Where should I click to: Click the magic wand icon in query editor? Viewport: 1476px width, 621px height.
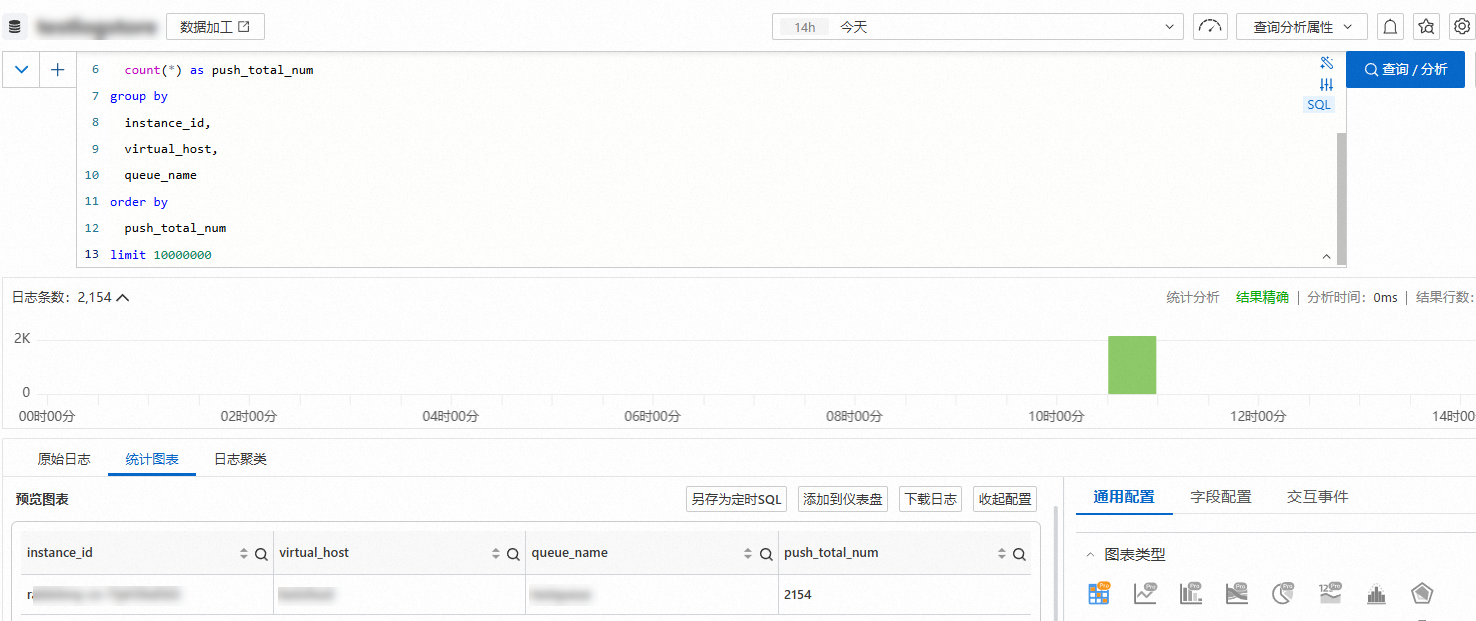click(x=1326, y=63)
